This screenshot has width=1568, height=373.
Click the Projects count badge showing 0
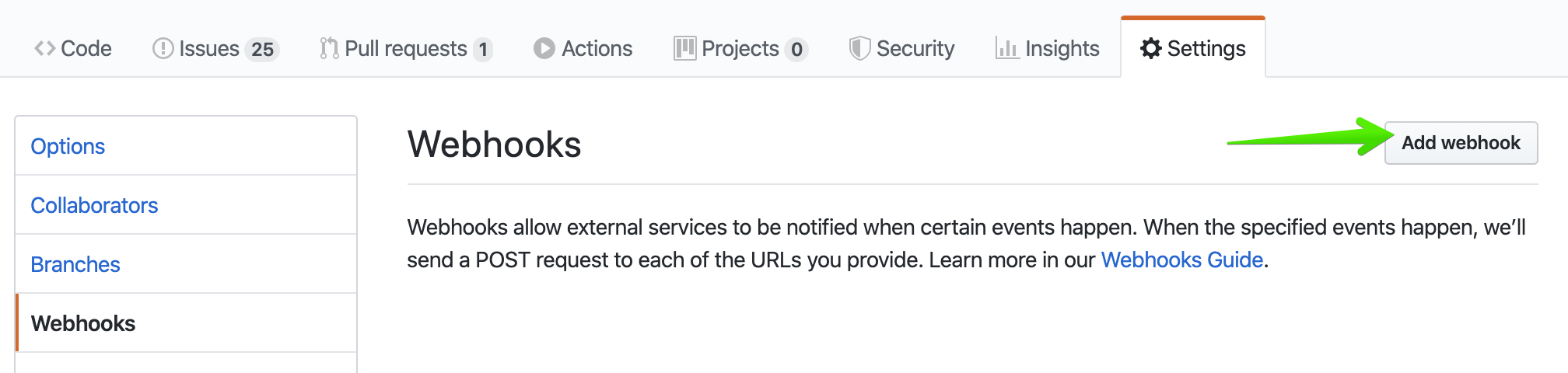point(796,49)
